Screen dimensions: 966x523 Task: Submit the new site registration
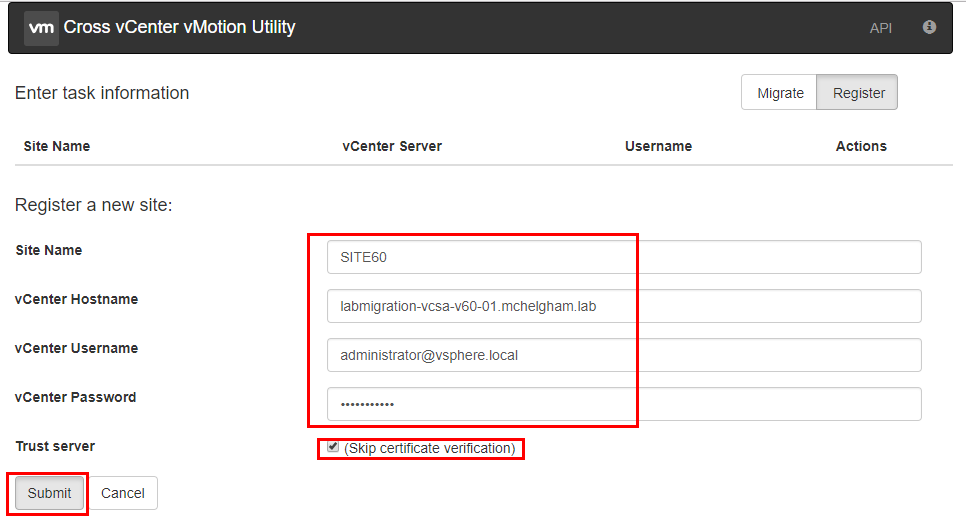49,493
